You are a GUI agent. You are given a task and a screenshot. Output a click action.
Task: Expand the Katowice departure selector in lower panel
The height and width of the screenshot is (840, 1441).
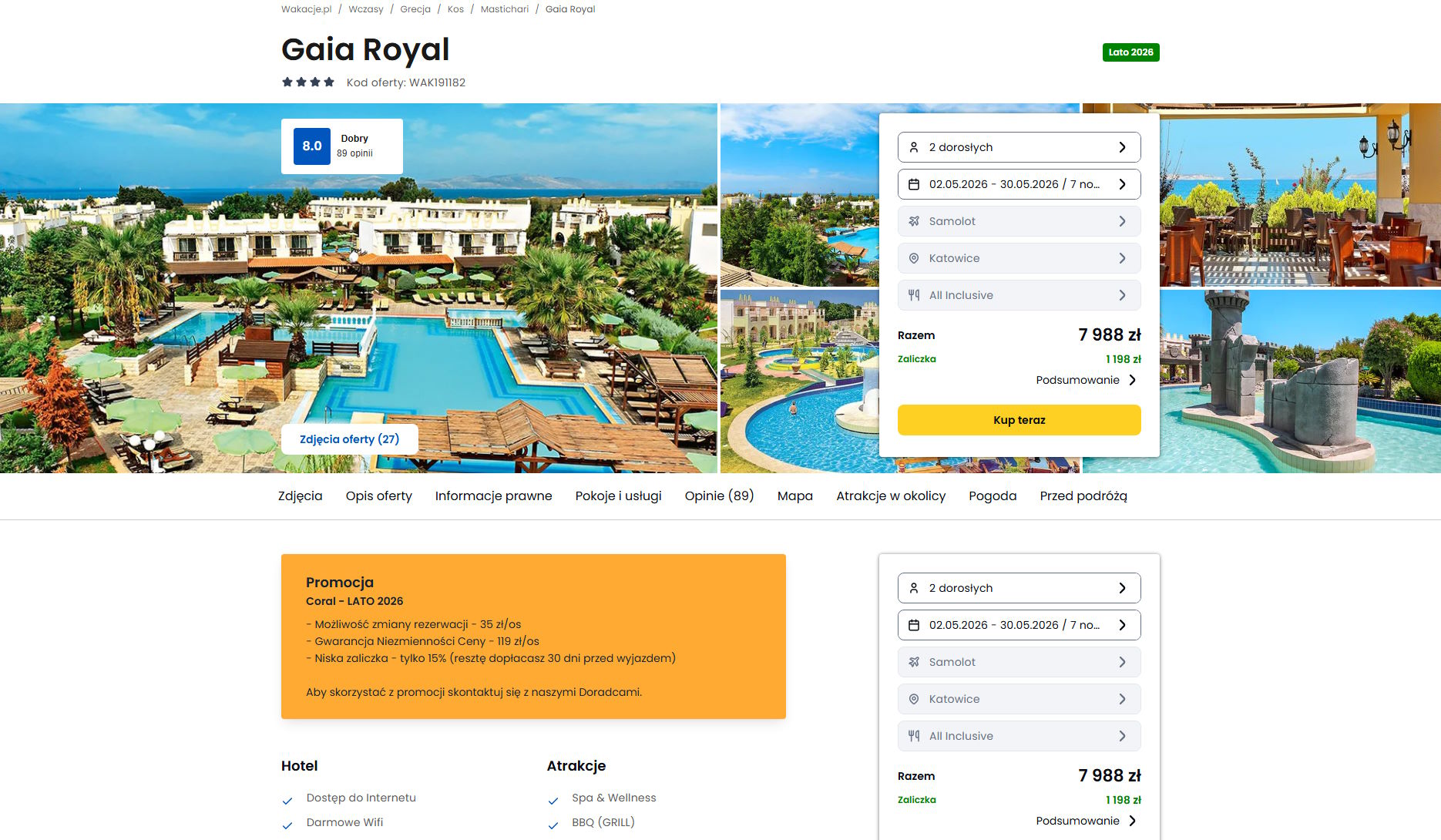point(1019,699)
